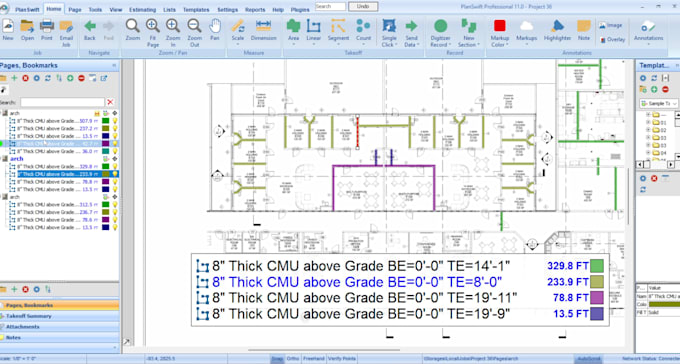Click refresh icon in Templates panel toolbar

click(654, 78)
